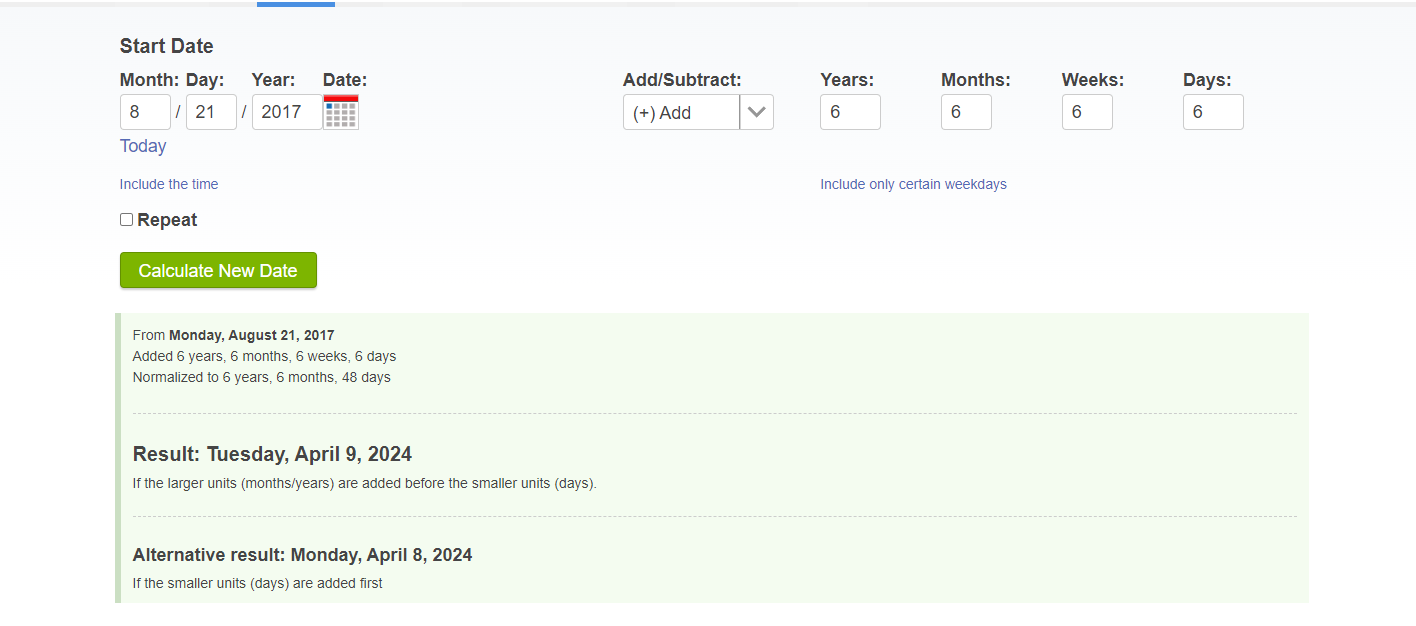
Task: Click the Days amount input
Action: pyautogui.click(x=1213, y=112)
